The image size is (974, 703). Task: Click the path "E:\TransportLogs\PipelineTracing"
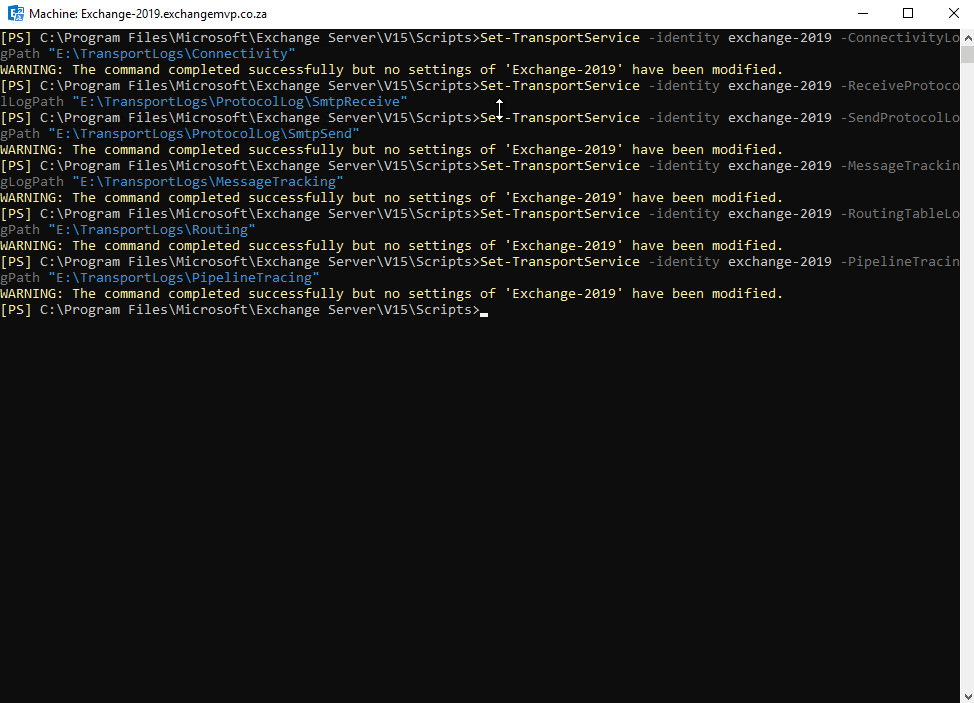pyautogui.click(x=184, y=278)
